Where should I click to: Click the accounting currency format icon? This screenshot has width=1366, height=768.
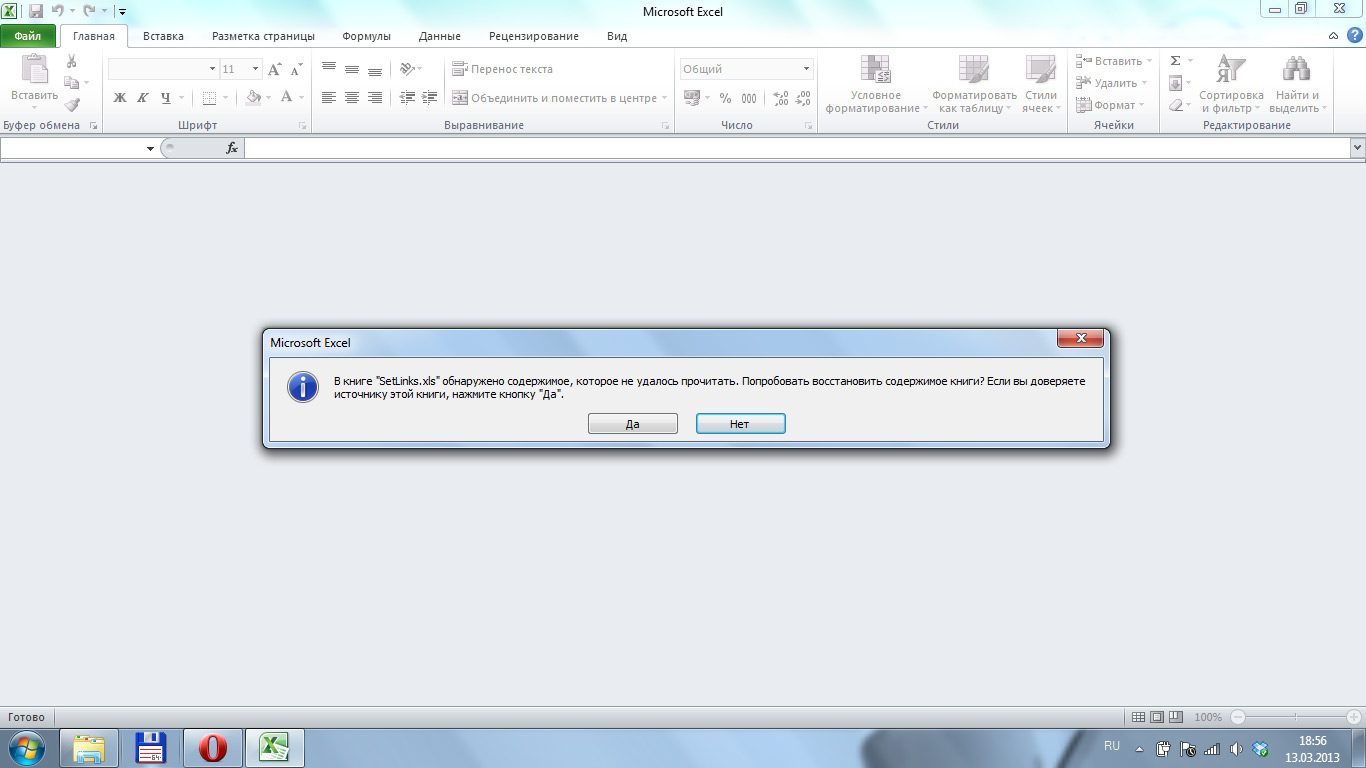pos(692,98)
